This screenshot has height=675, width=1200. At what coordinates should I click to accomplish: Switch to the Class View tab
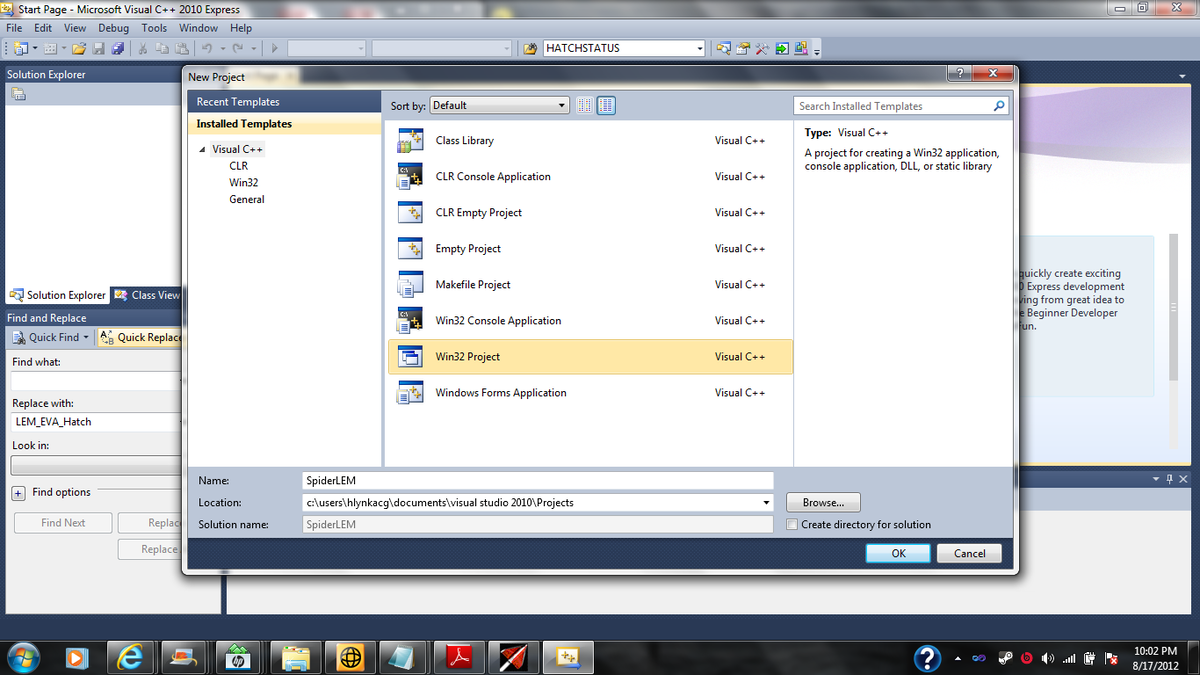(147, 295)
